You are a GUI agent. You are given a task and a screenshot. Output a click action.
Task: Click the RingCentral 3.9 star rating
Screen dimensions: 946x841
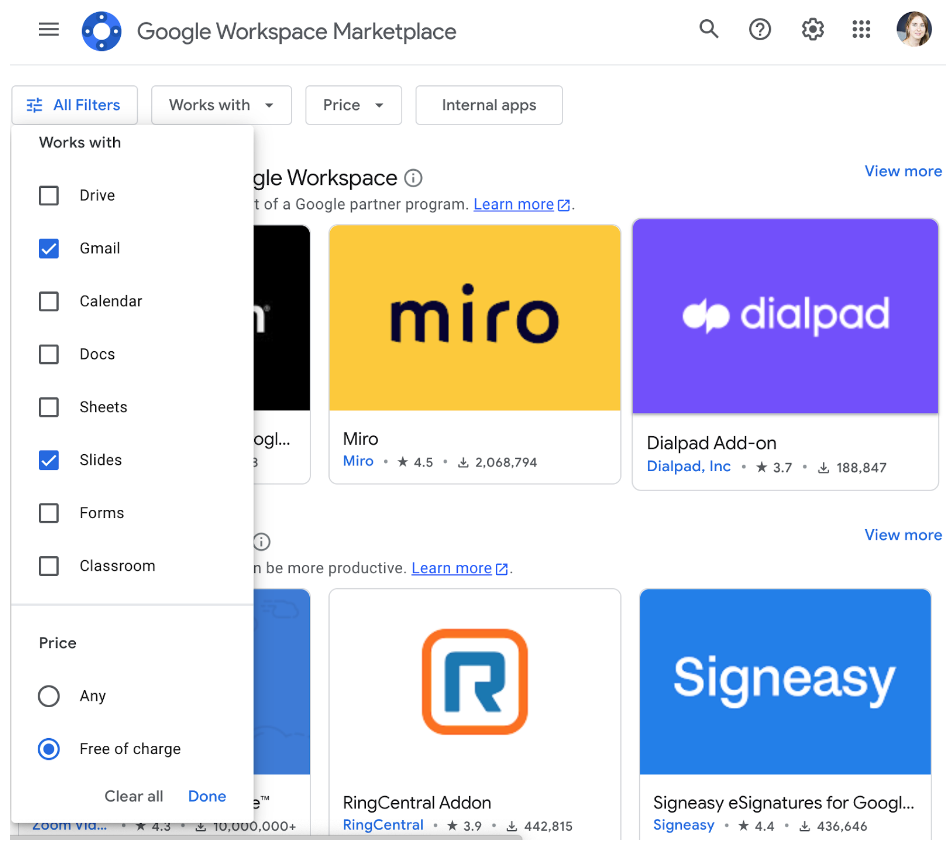click(x=463, y=826)
